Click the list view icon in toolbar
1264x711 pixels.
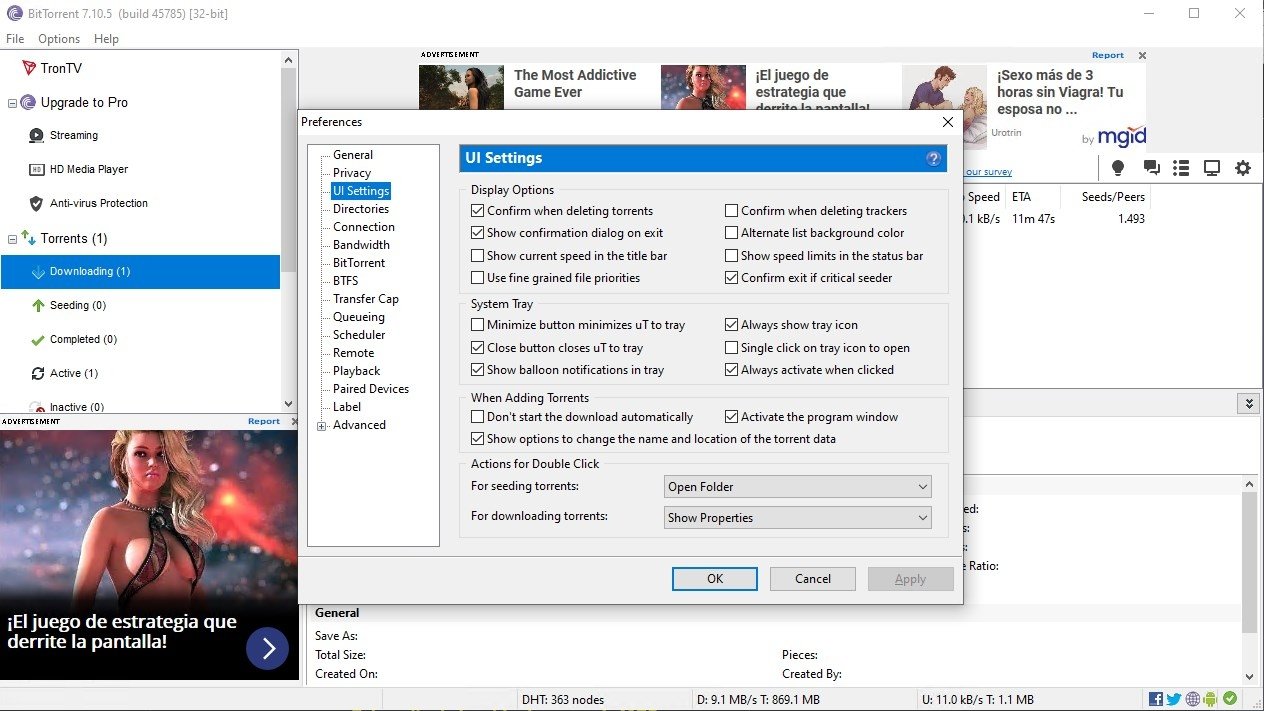point(1181,168)
